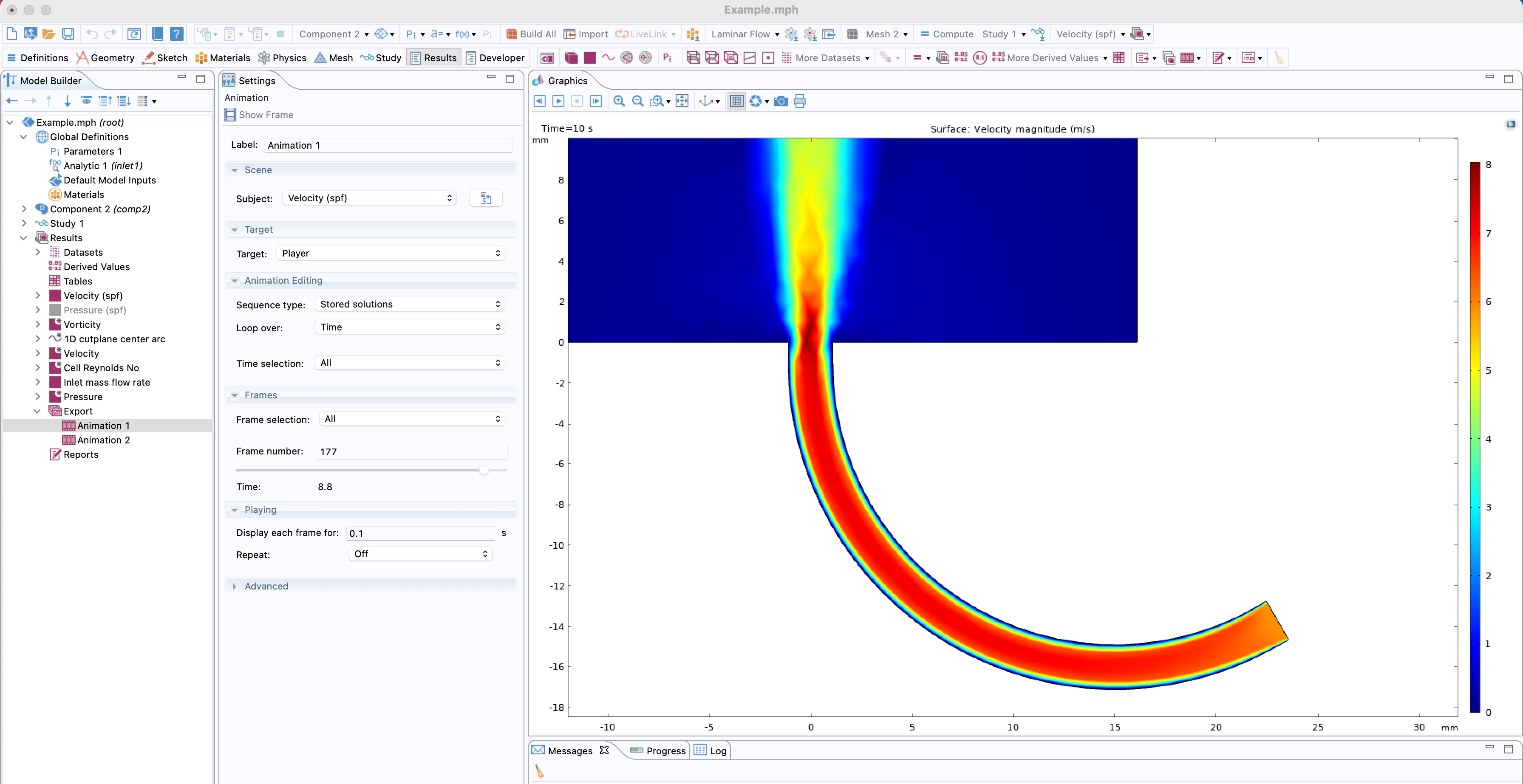Toggle the grid display button in Graphics toolbar
The image size is (1523, 784).
pos(736,101)
